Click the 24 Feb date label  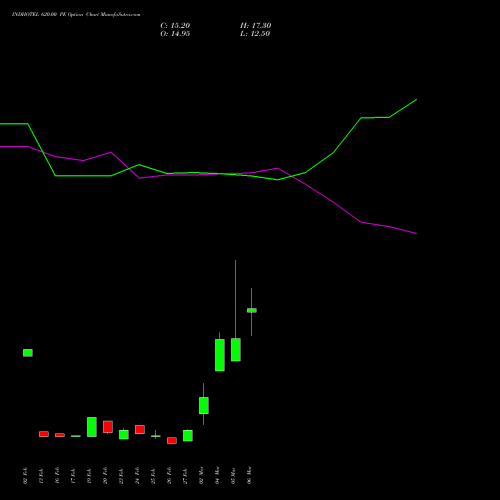click(137, 476)
